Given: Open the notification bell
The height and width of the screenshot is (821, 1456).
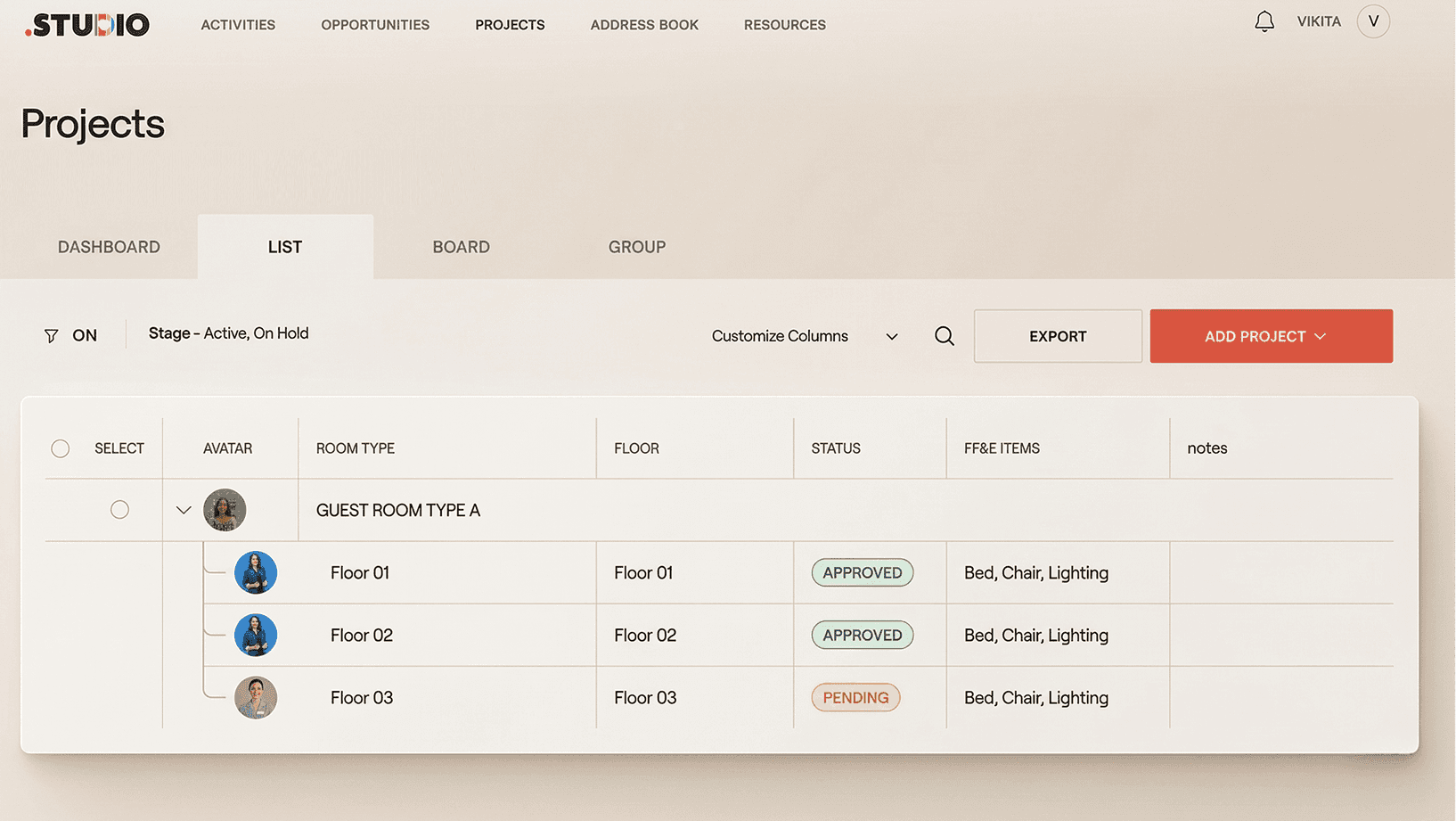Looking at the screenshot, I should pos(1264,21).
